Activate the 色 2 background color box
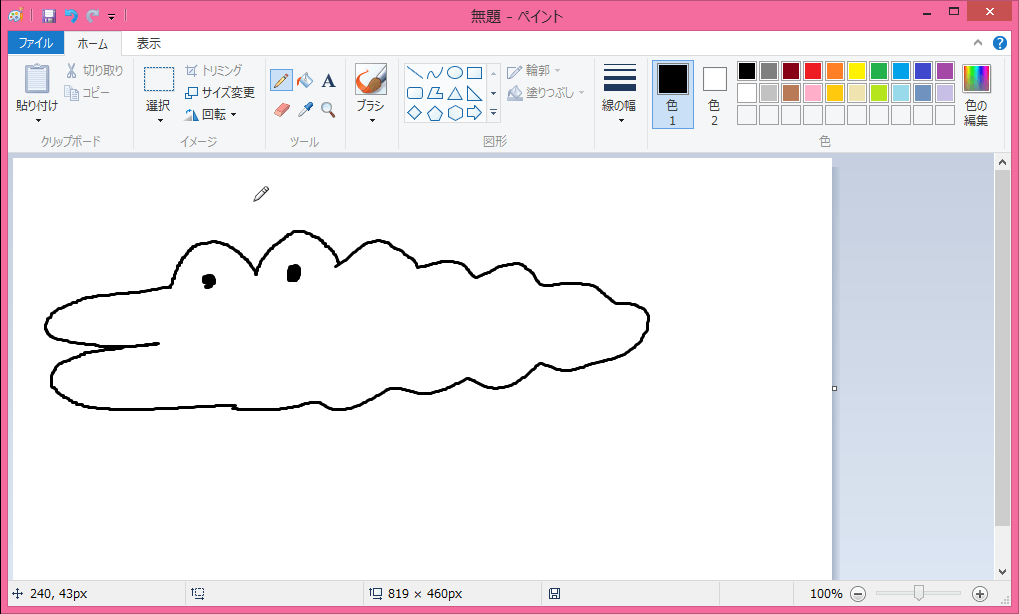This screenshot has width=1019, height=614. [x=714, y=95]
